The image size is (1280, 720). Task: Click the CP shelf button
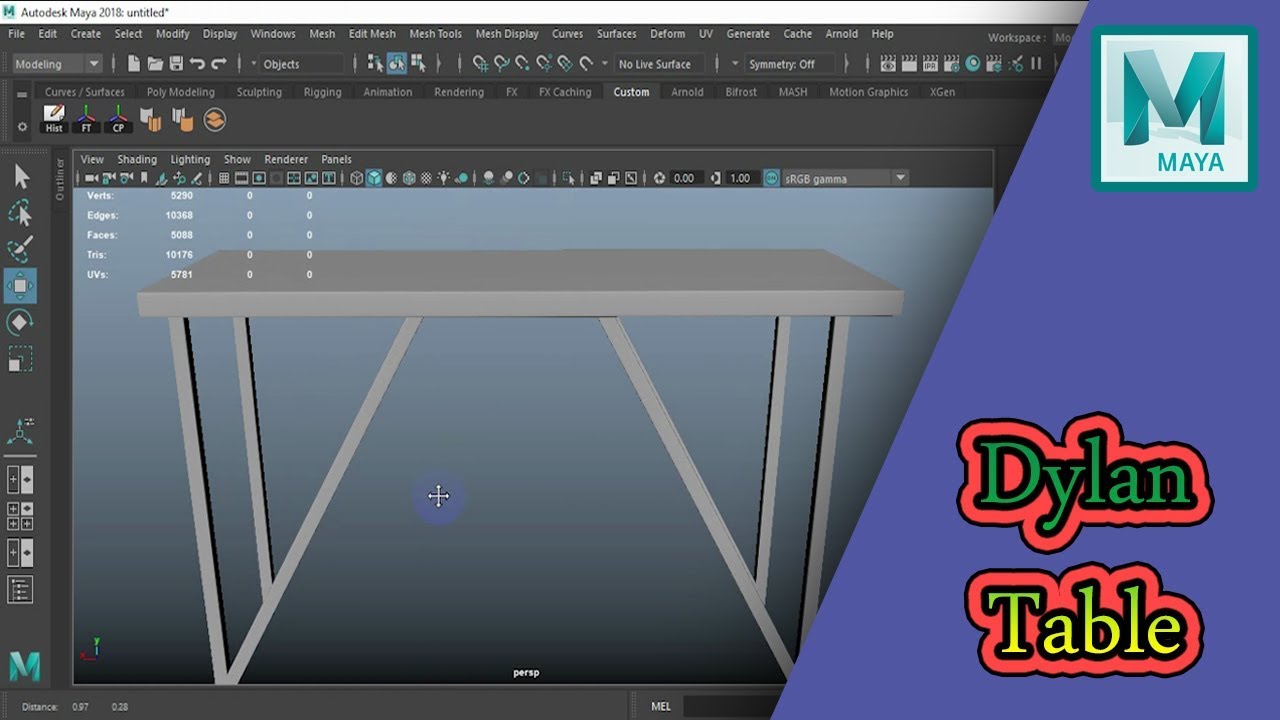pos(118,119)
